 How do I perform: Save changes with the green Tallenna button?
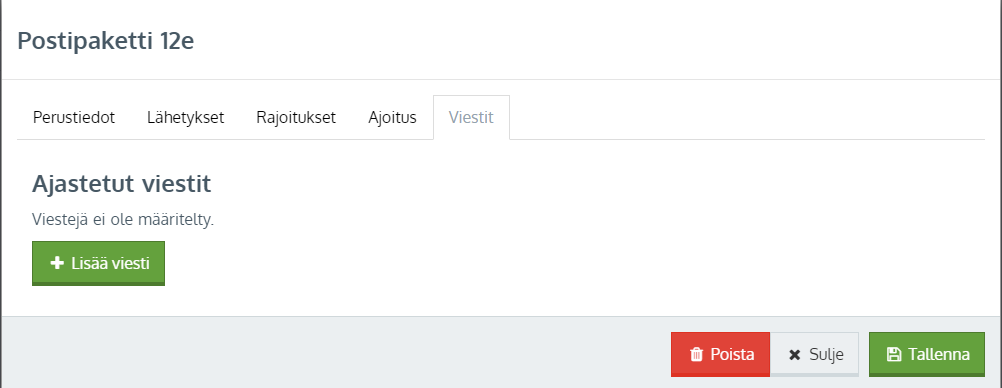(x=927, y=354)
